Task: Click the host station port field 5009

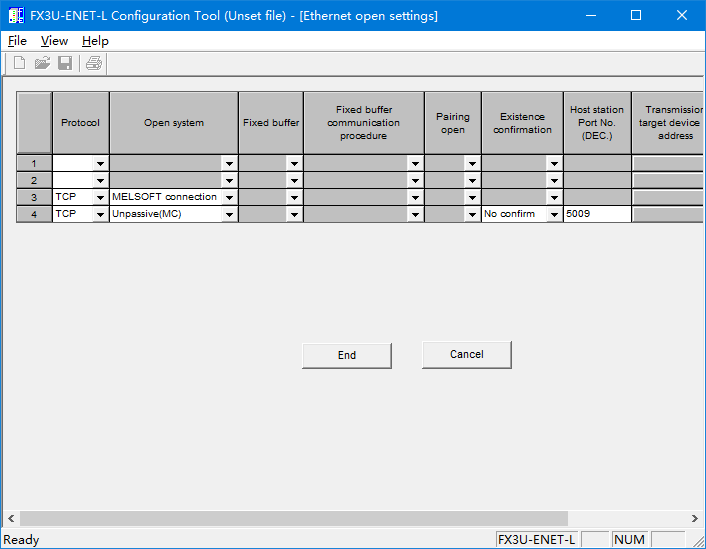Action: click(596, 214)
